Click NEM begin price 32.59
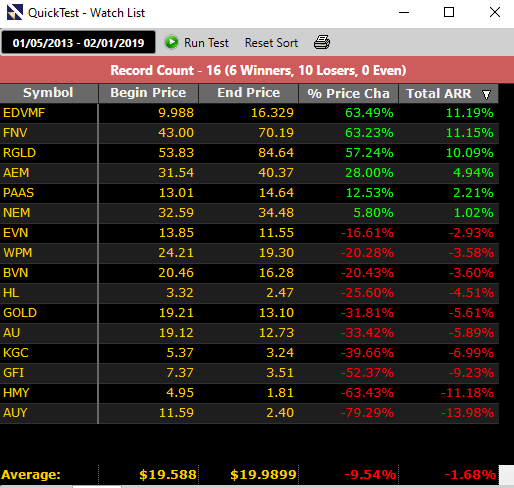Image resolution: width=514 pixels, height=488 pixels. (176, 213)
